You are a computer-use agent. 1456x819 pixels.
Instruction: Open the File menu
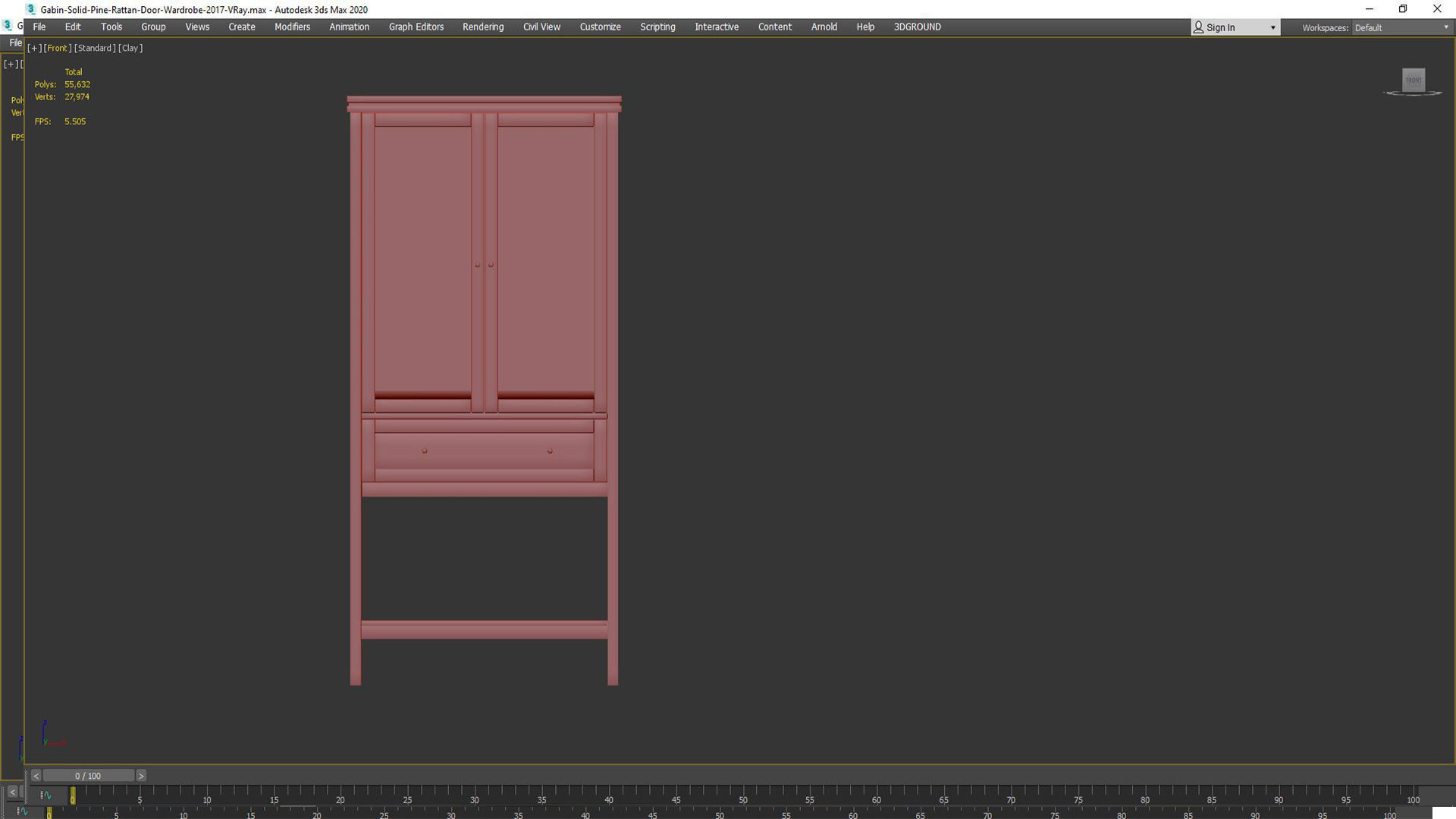click(39, 27)
